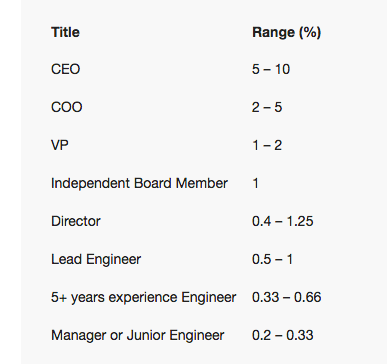This screenshot has height=364, width=387.
Task: Click the 0.4 – 1.25 range value
Action: (x=283, y=221)
